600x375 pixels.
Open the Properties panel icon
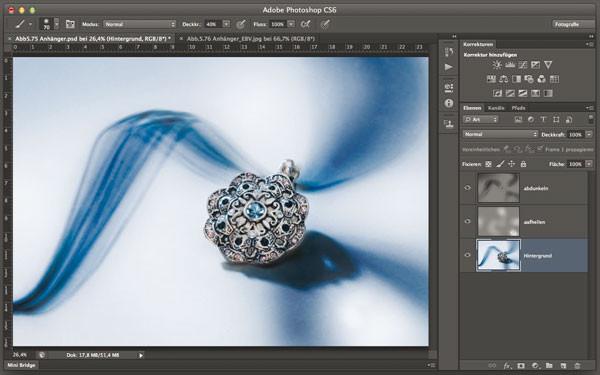[449, 88]
